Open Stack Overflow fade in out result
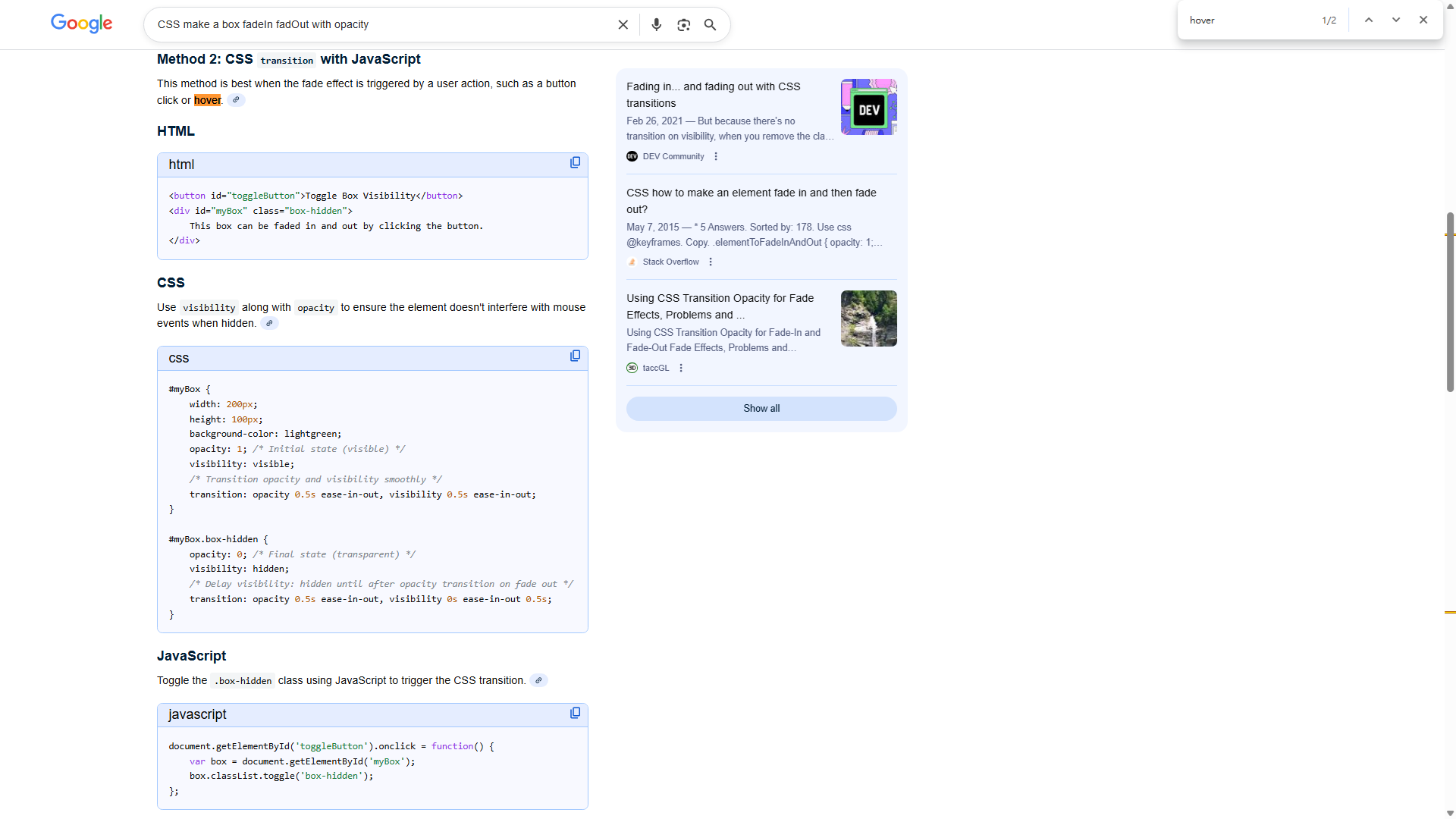 [751, 201]
